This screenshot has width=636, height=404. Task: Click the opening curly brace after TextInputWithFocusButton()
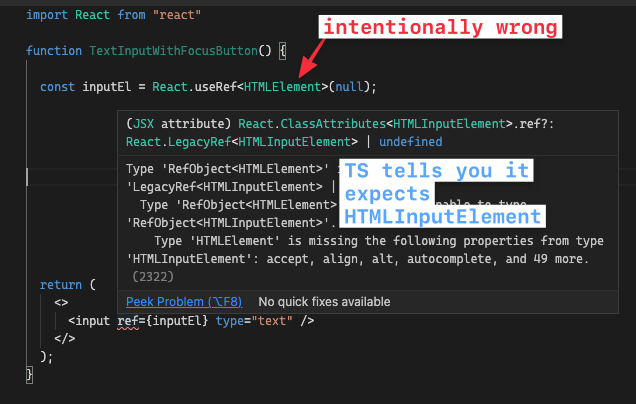click(282, 51)
